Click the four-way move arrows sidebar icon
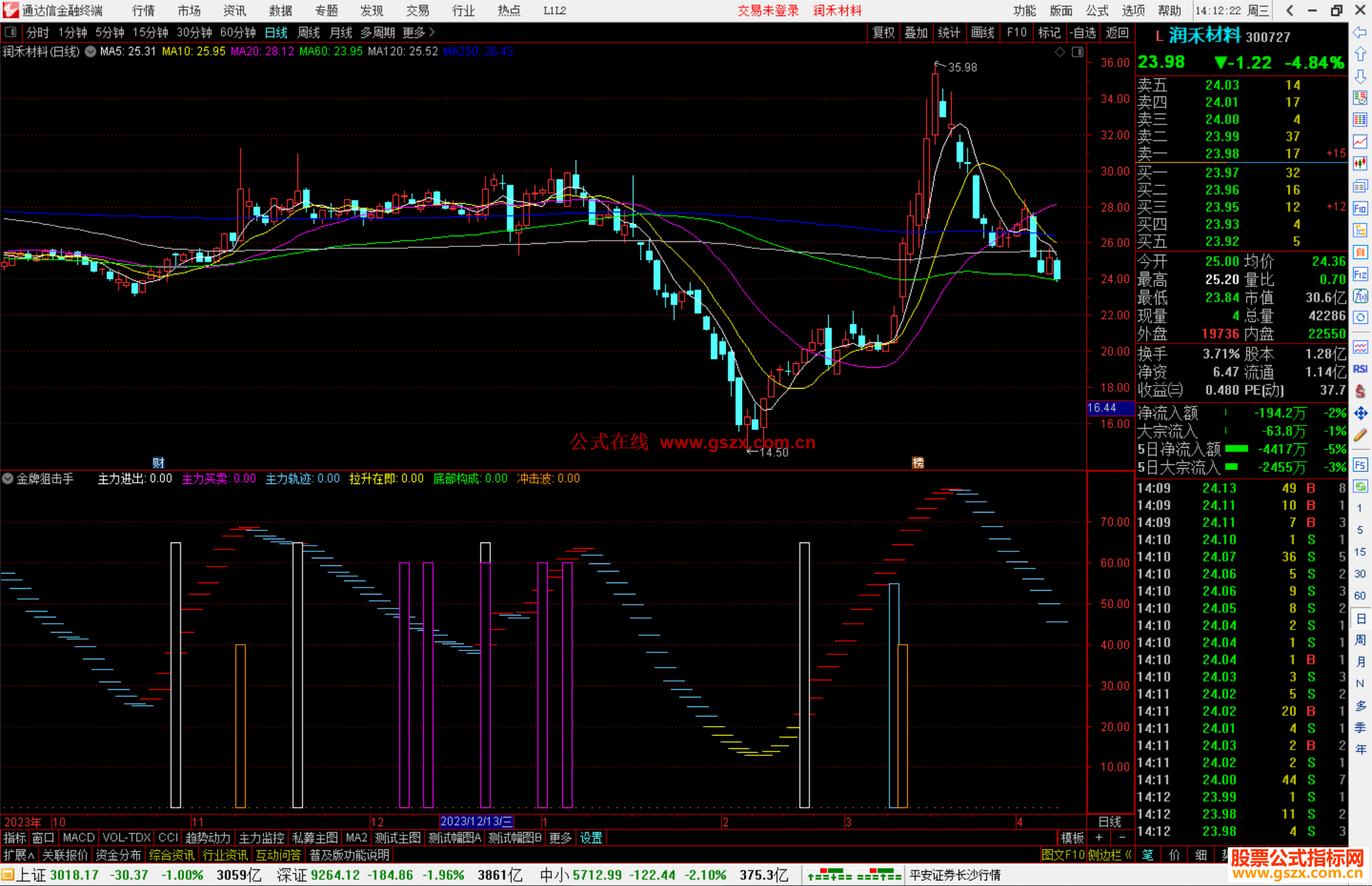The height and width of the screenshot is (886, 1372). click(1360, 413)
